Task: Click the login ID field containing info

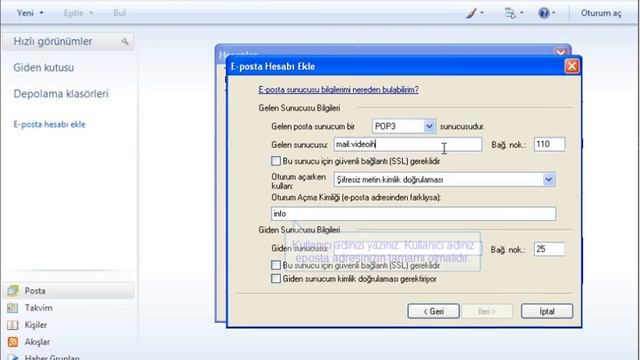Action: tap(413, 213)
